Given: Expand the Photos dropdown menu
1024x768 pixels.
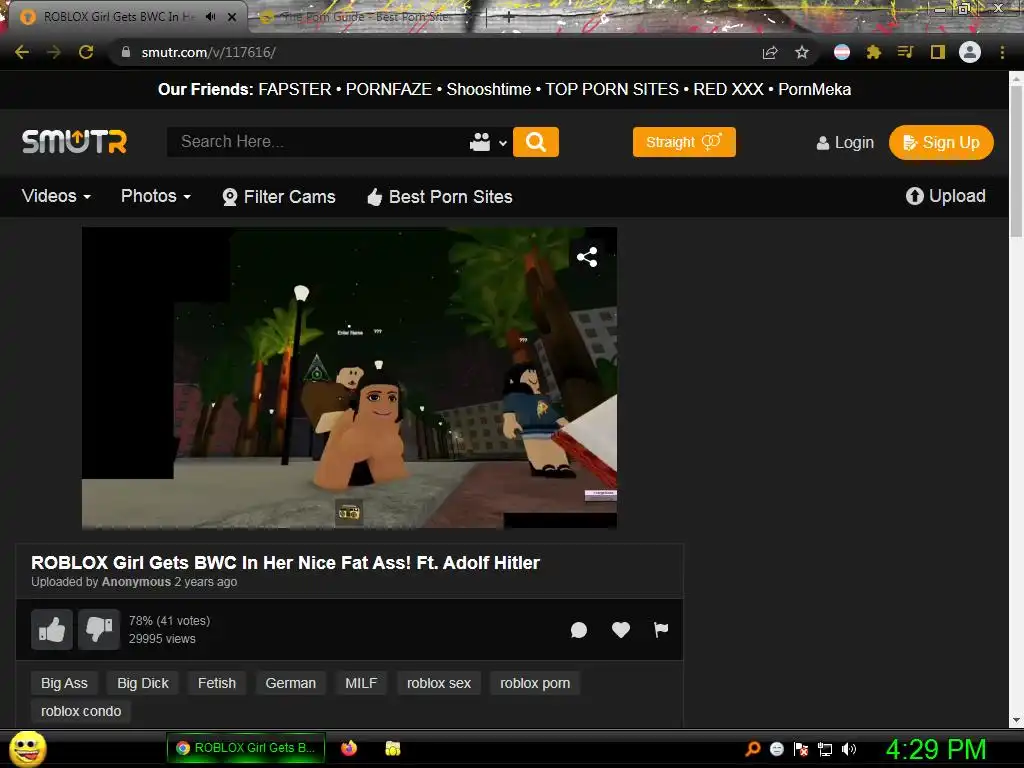Looking at the screenshot, I should point(155,196).
